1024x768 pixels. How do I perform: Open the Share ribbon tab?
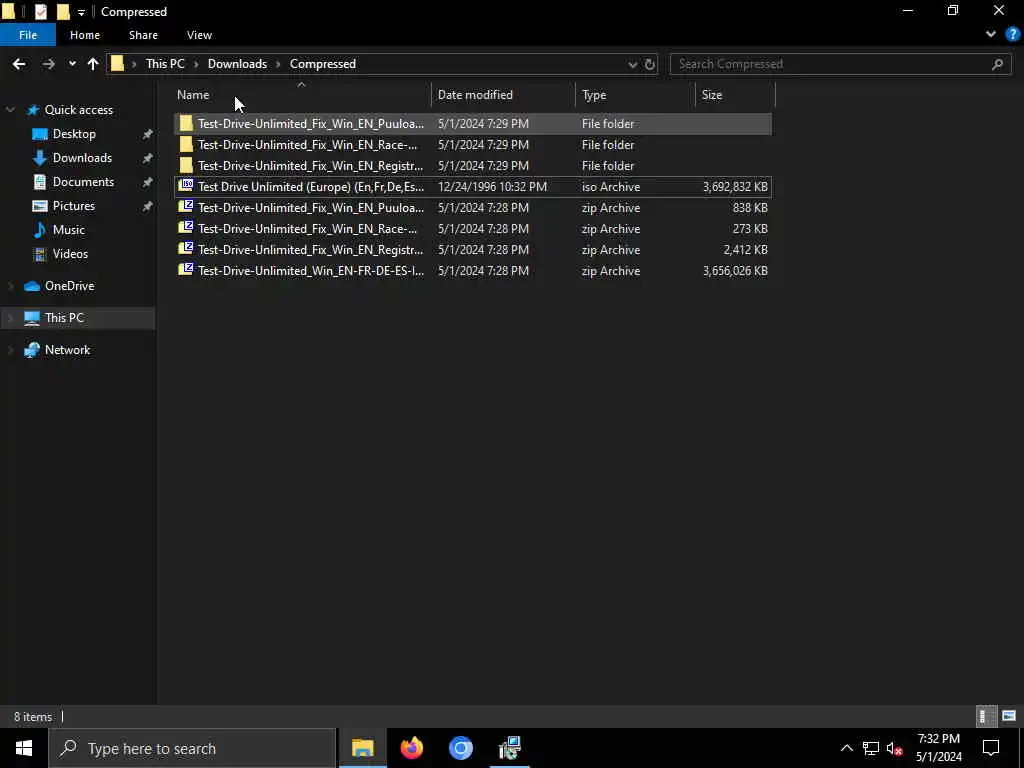tap(143, 35)
